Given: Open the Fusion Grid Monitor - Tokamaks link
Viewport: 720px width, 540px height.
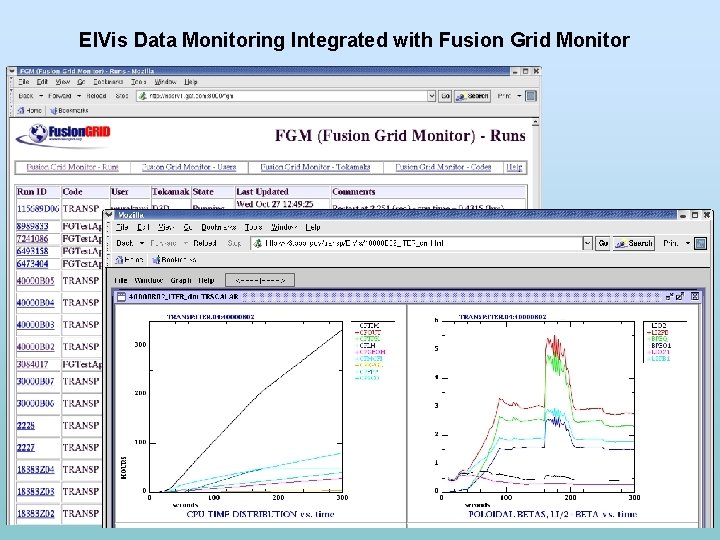Looking at the screenshot, I should [315, 167].
